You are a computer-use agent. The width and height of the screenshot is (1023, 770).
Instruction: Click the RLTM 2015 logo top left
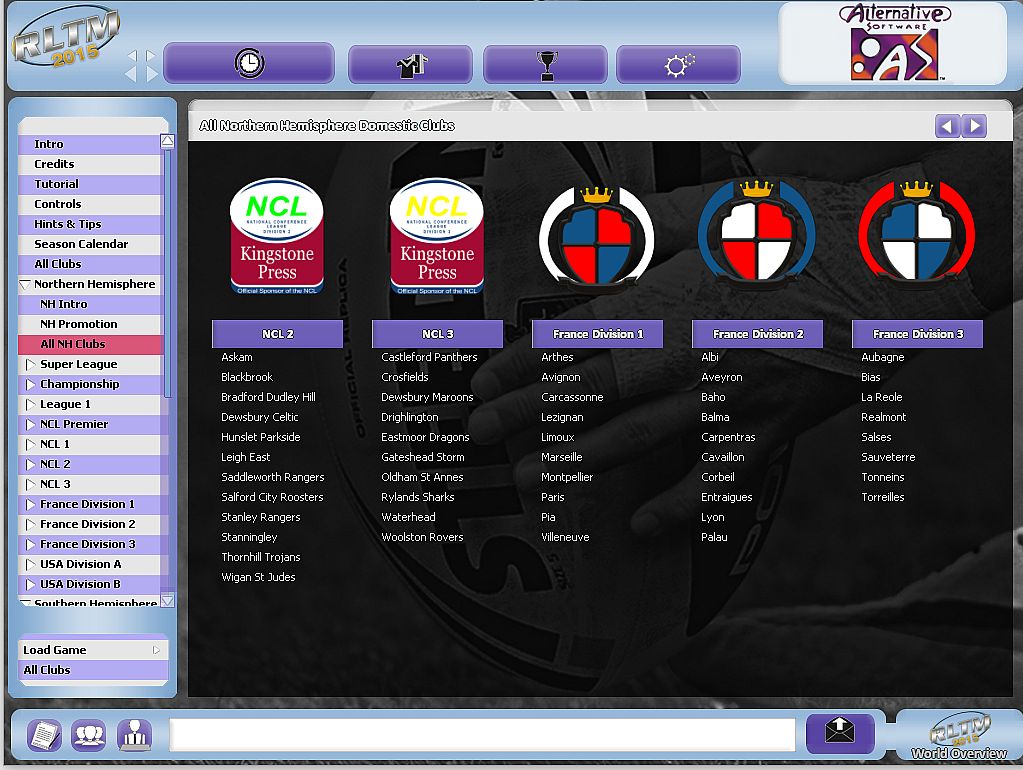tap(65, 39)
